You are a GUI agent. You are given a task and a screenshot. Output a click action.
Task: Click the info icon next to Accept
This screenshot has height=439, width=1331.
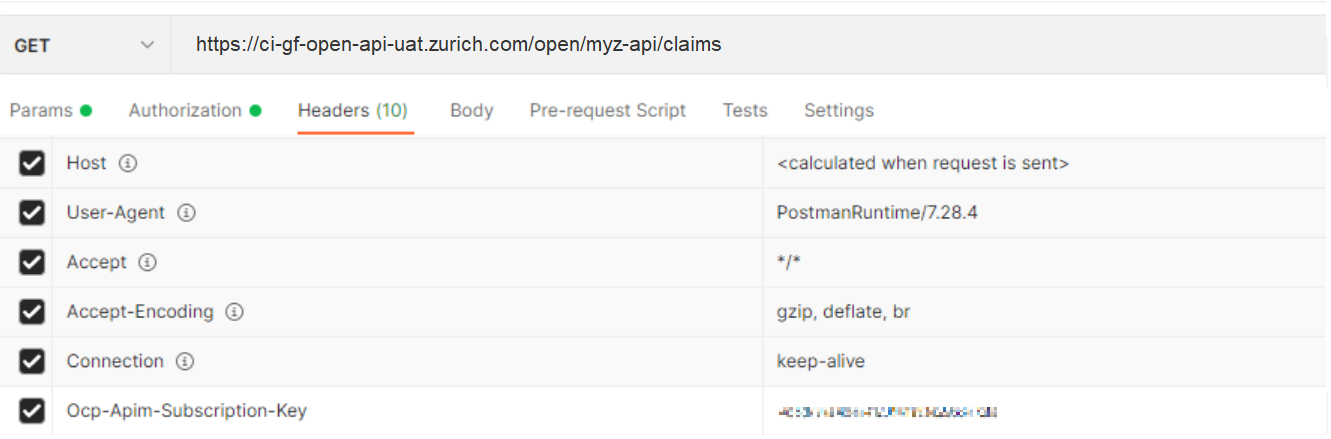click(x=148, y=263)
